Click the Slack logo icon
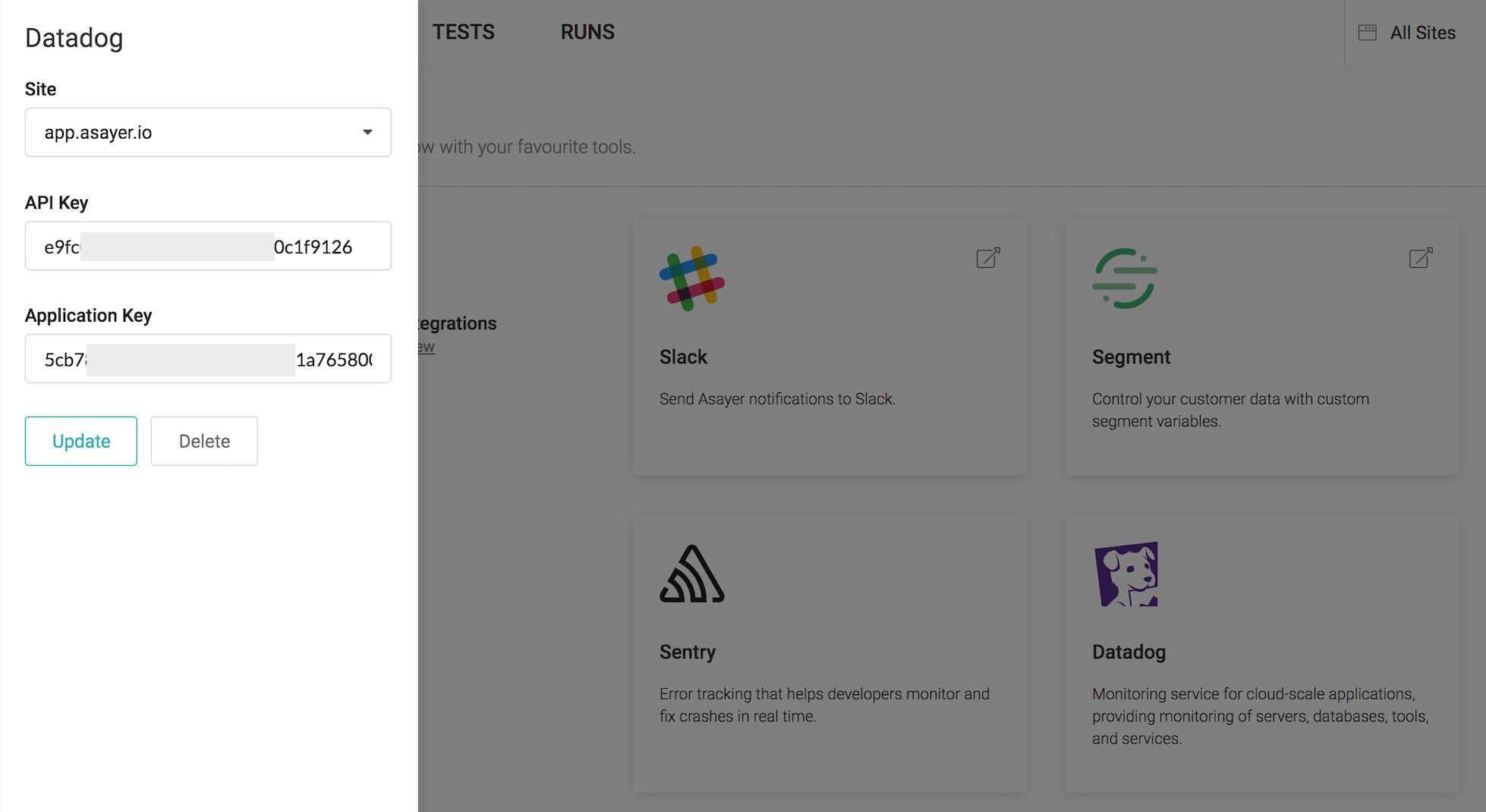This screenshot has width=1486, height=812. click(691, 279)
